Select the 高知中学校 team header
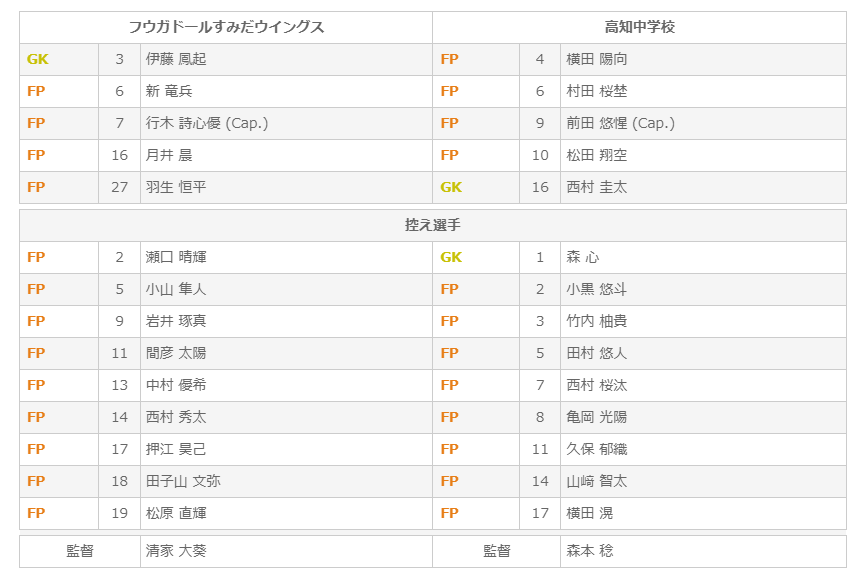Screen dimensions: 859x578 click(x=639, y=27)
